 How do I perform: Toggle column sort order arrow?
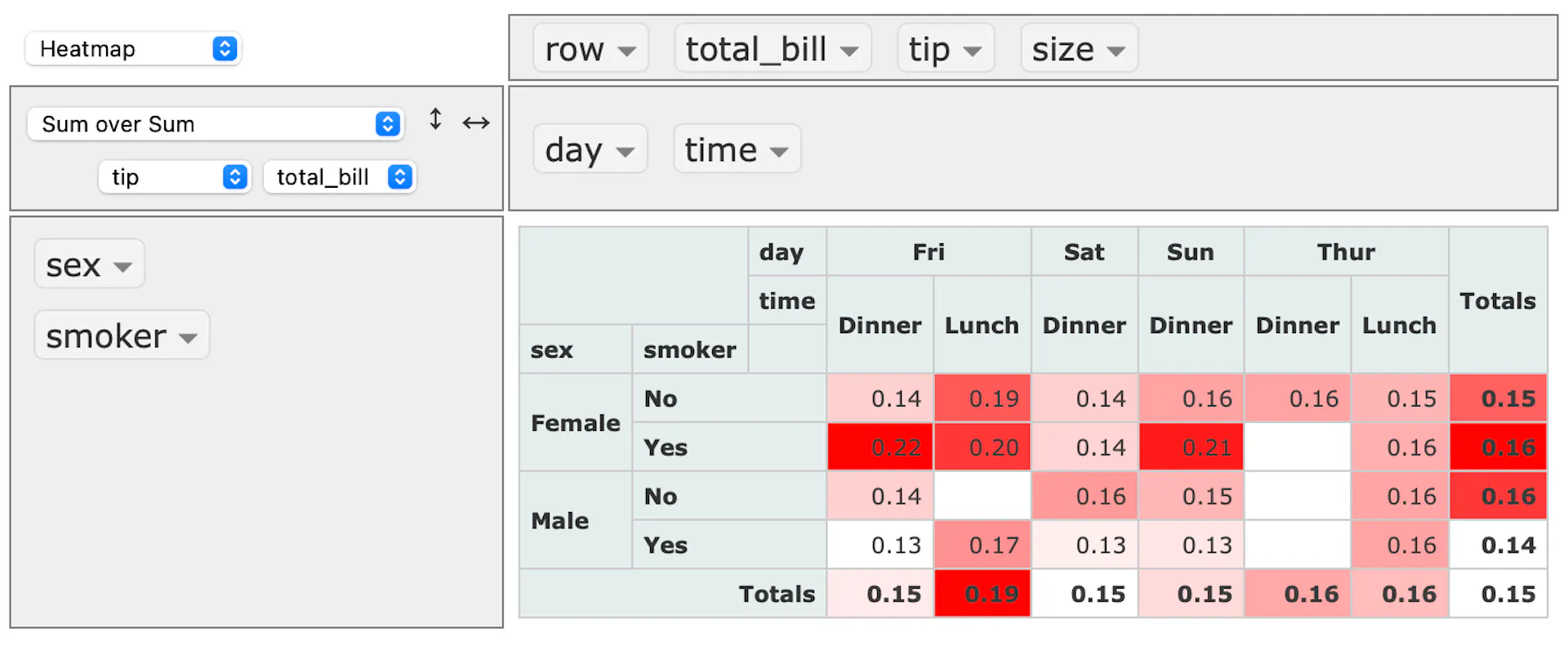[x=476, y=123]
